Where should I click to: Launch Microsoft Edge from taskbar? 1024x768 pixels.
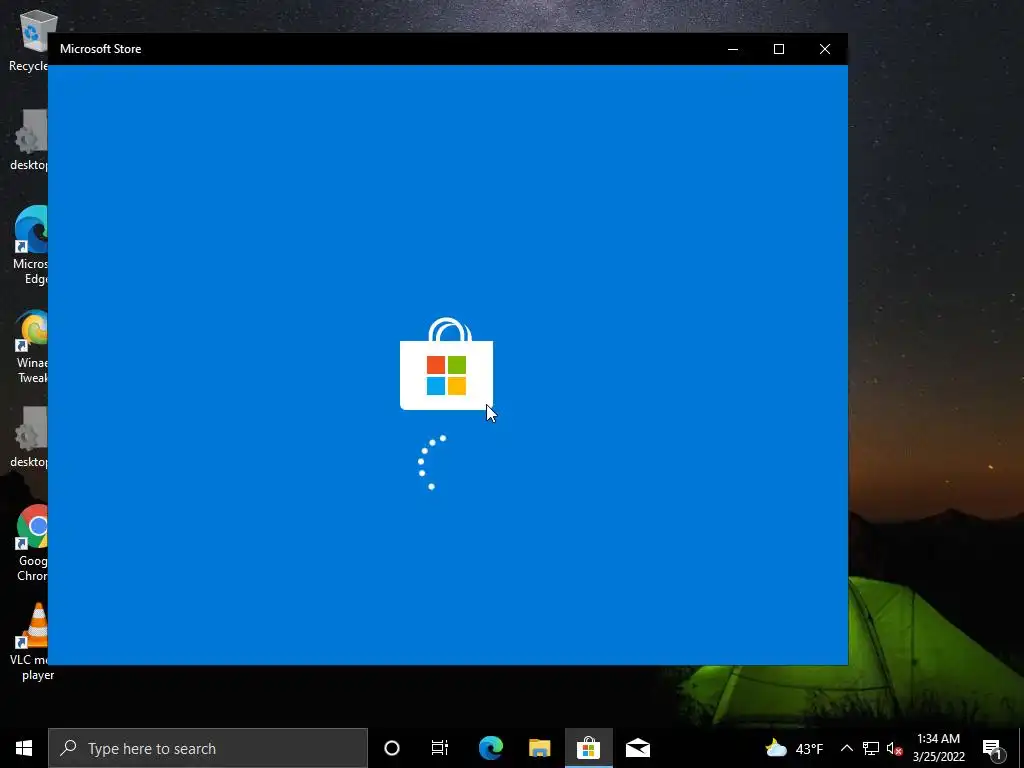(490, 748)
